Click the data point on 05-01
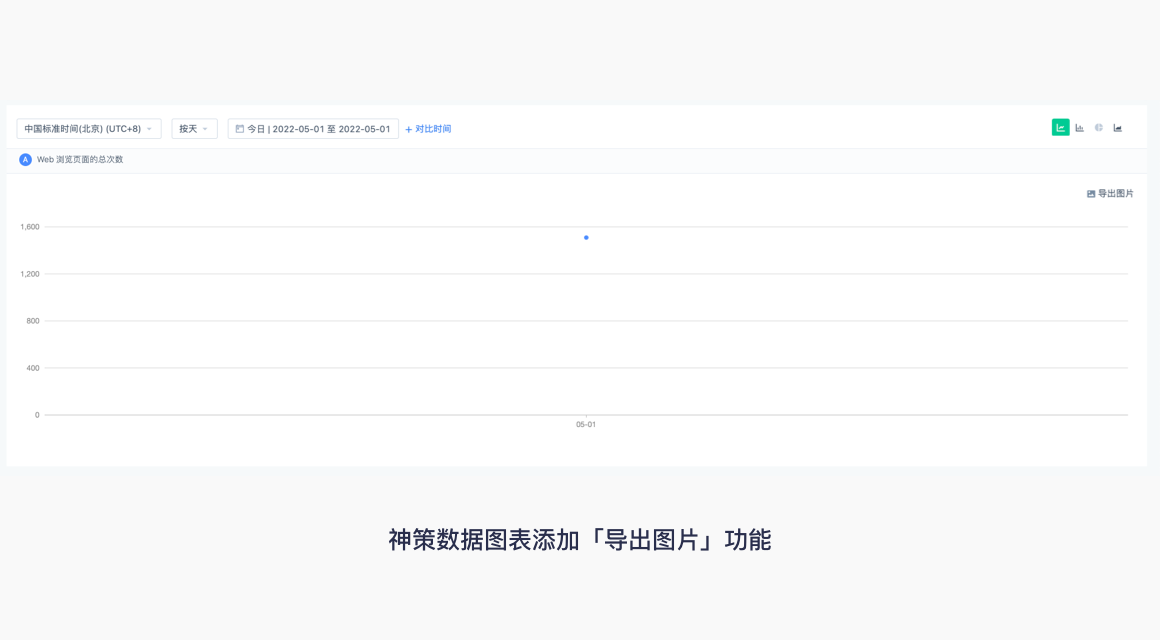This screenshot has height=640, width=1160. point(586,238)
